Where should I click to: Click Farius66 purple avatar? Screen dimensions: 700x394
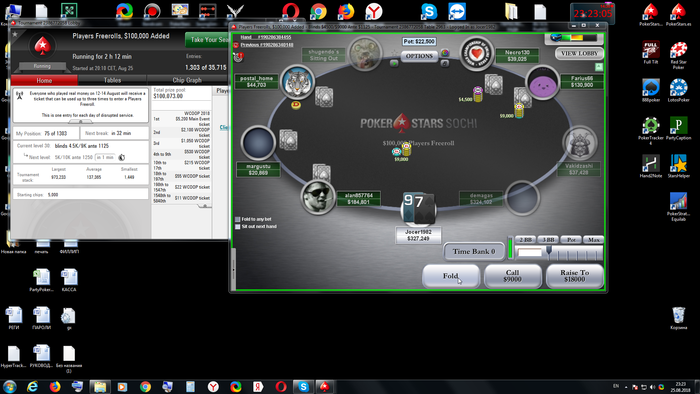pos(542,83)
